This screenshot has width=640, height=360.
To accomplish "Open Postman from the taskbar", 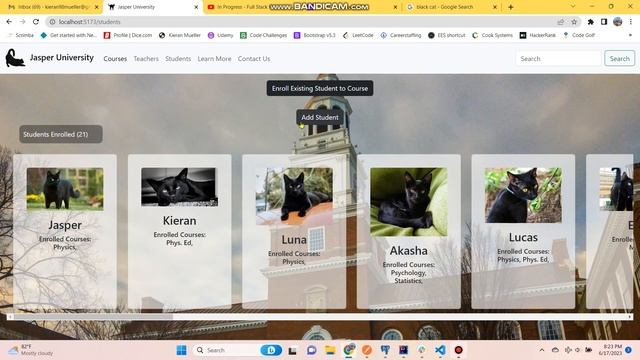I will [x=367, y=350].
